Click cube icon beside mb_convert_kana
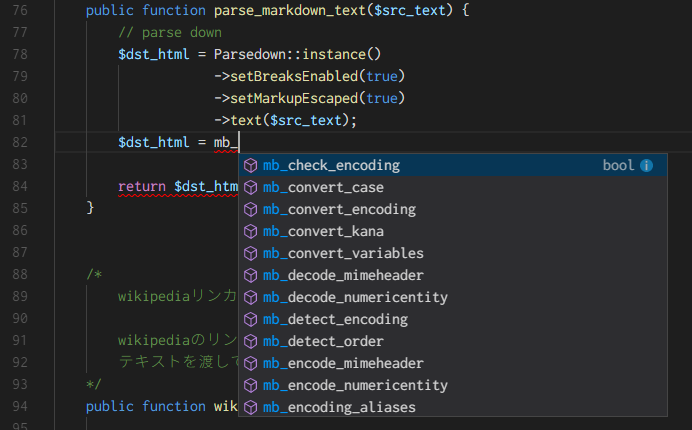The height and width of the screenshot is (430, 692). coord(251,232)
